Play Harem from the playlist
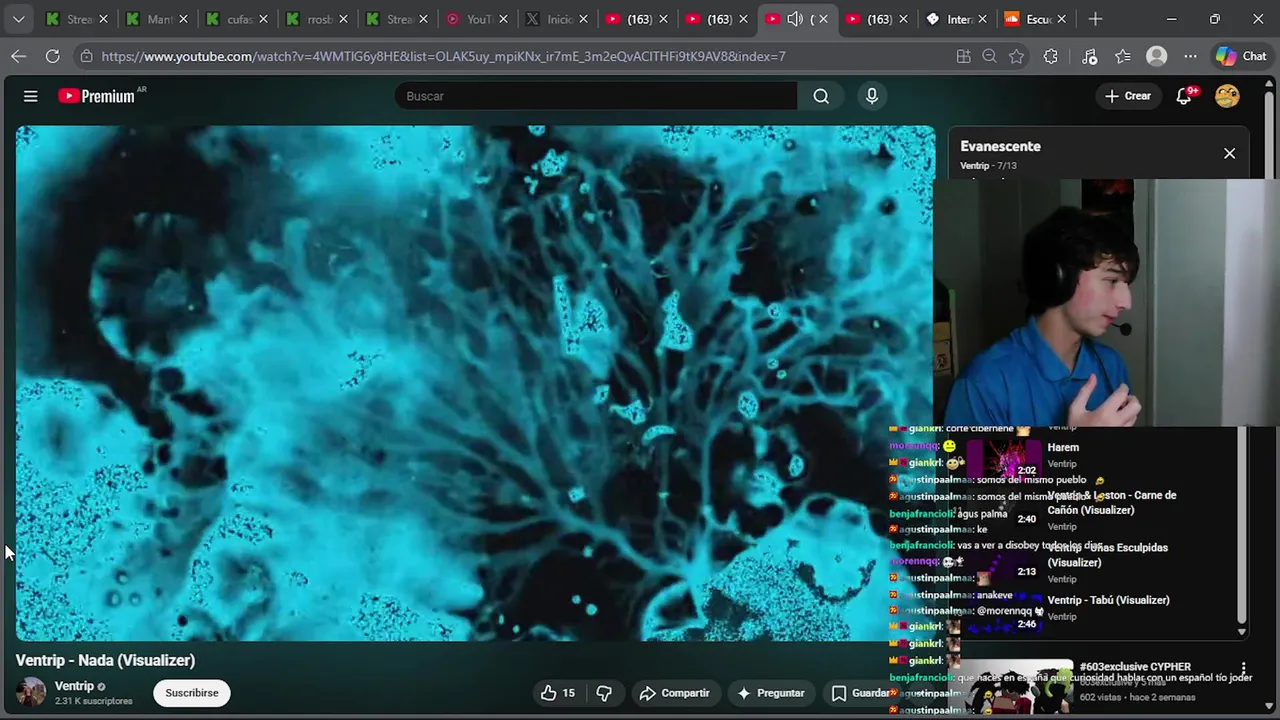 [x=1063, y=447]
